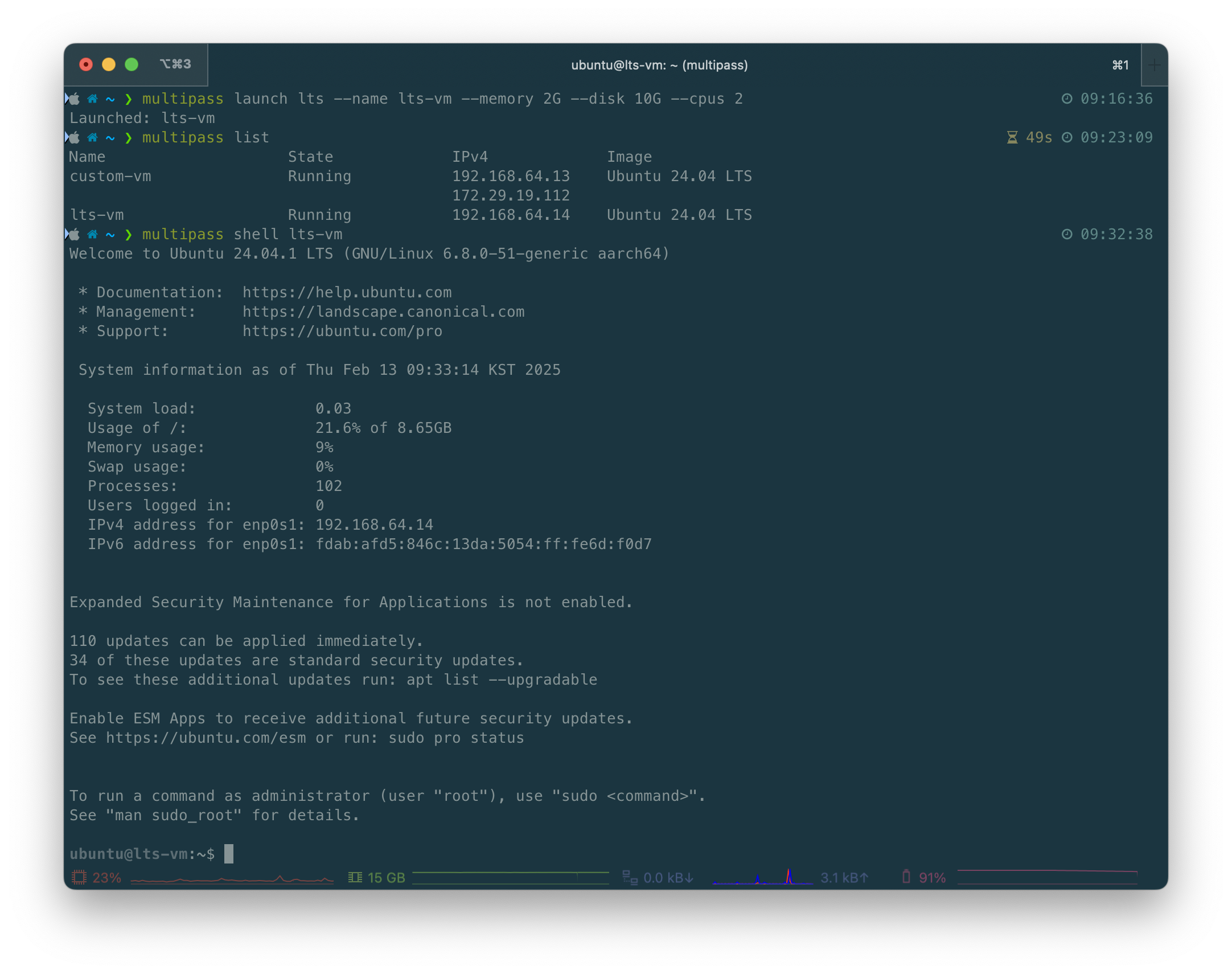Click the home icon on first prompt line
Viewport: 1232px width, 974px height.
92,99
